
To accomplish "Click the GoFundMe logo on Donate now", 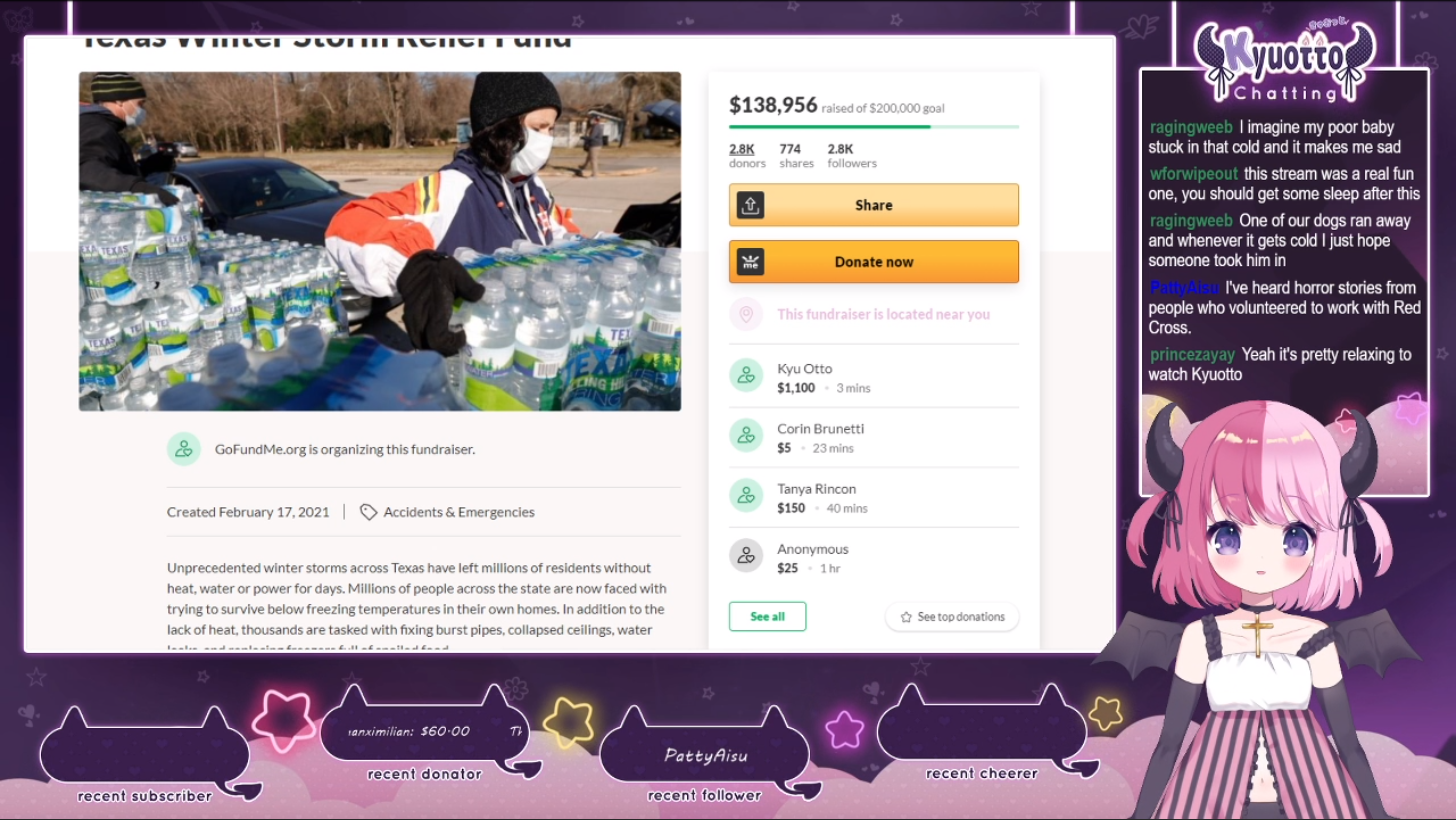I will [x=750, y=262].
